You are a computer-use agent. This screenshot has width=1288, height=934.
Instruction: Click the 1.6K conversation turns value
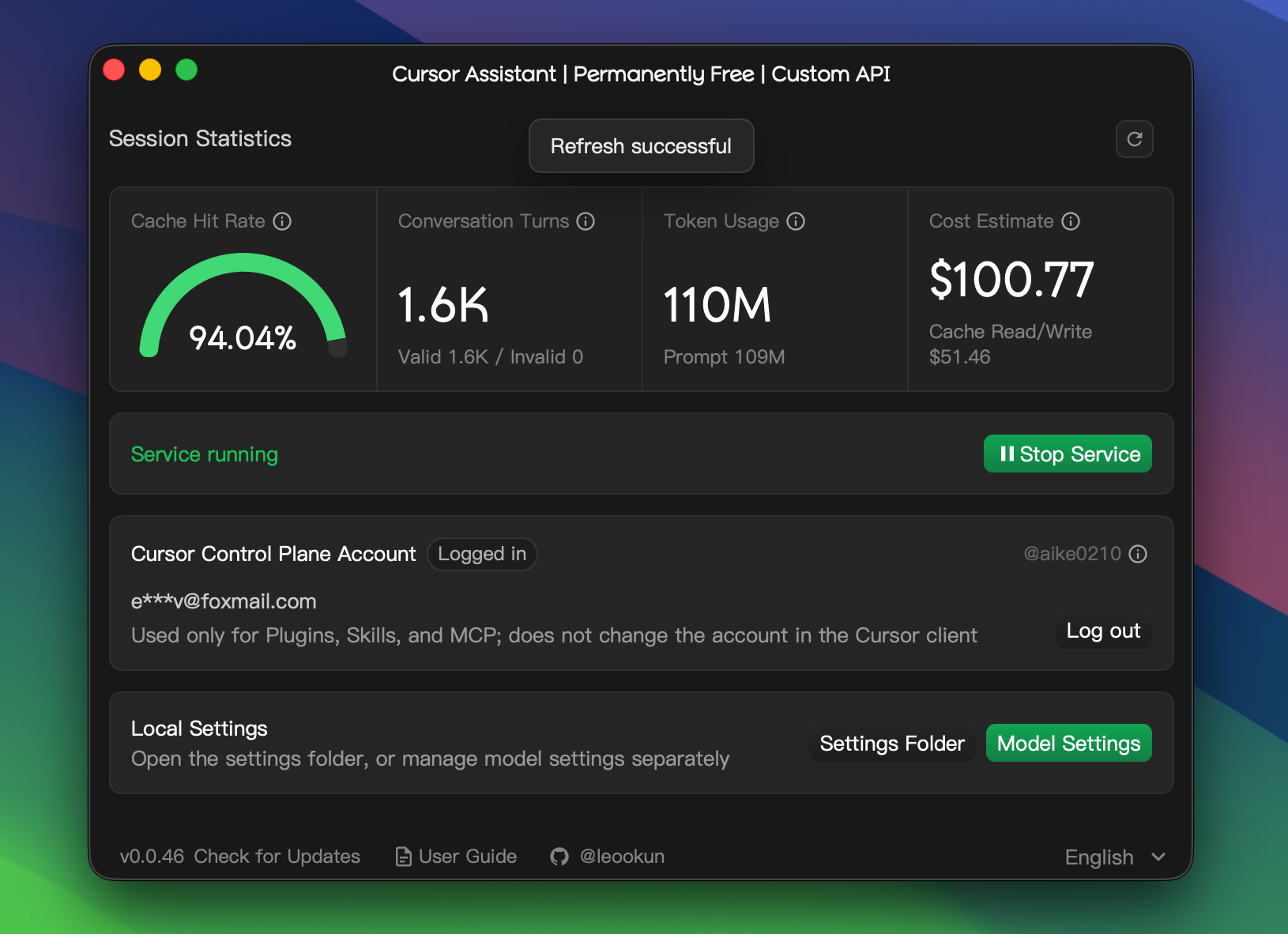[443, 305]
